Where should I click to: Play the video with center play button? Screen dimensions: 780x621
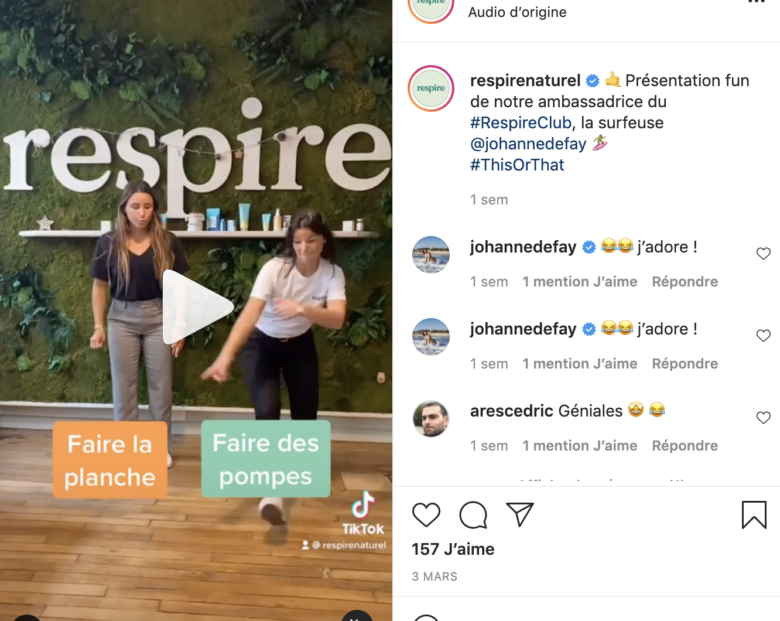(196, 307)
